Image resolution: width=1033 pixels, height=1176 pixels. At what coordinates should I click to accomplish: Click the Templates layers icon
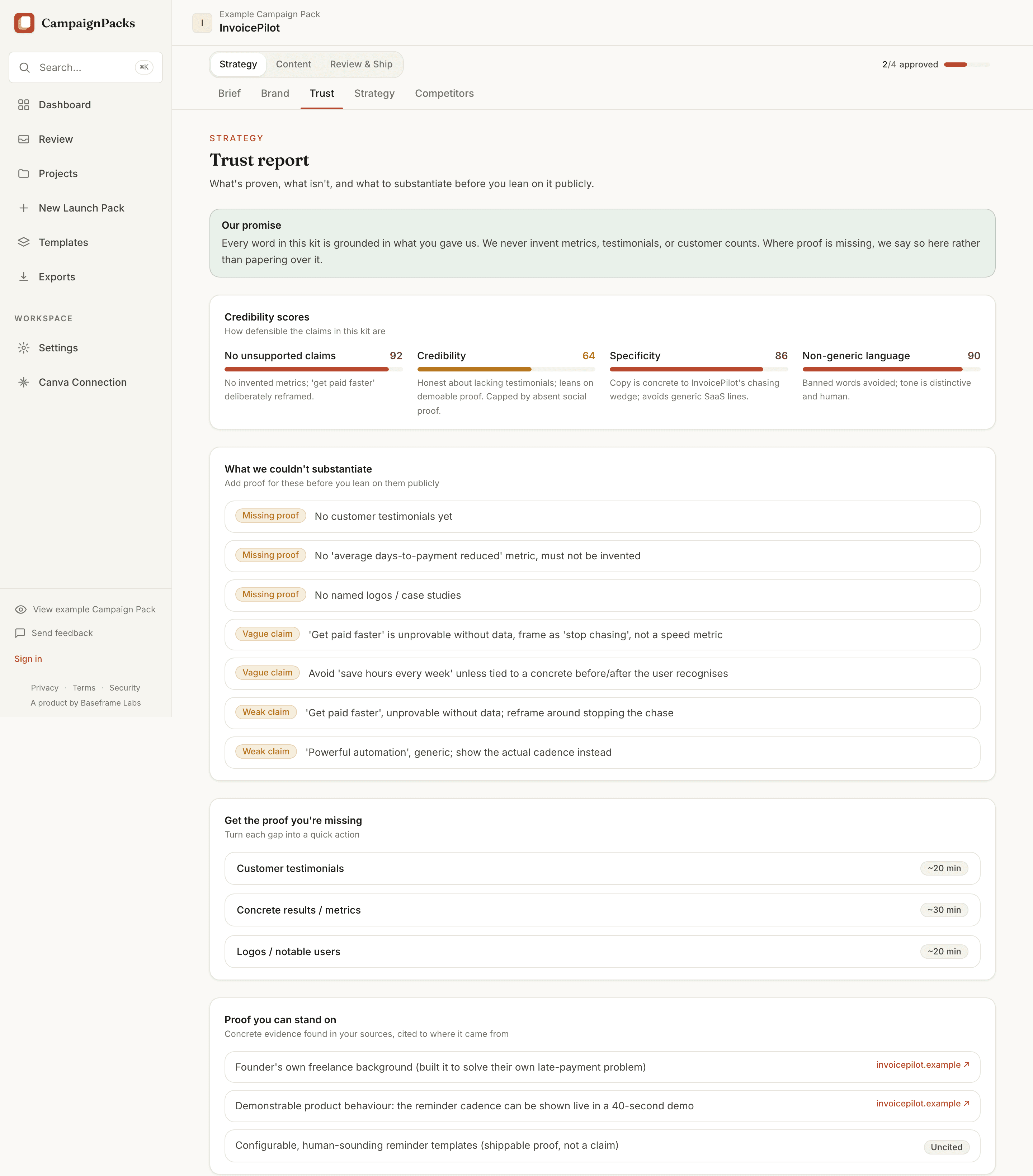click(24, 242)
